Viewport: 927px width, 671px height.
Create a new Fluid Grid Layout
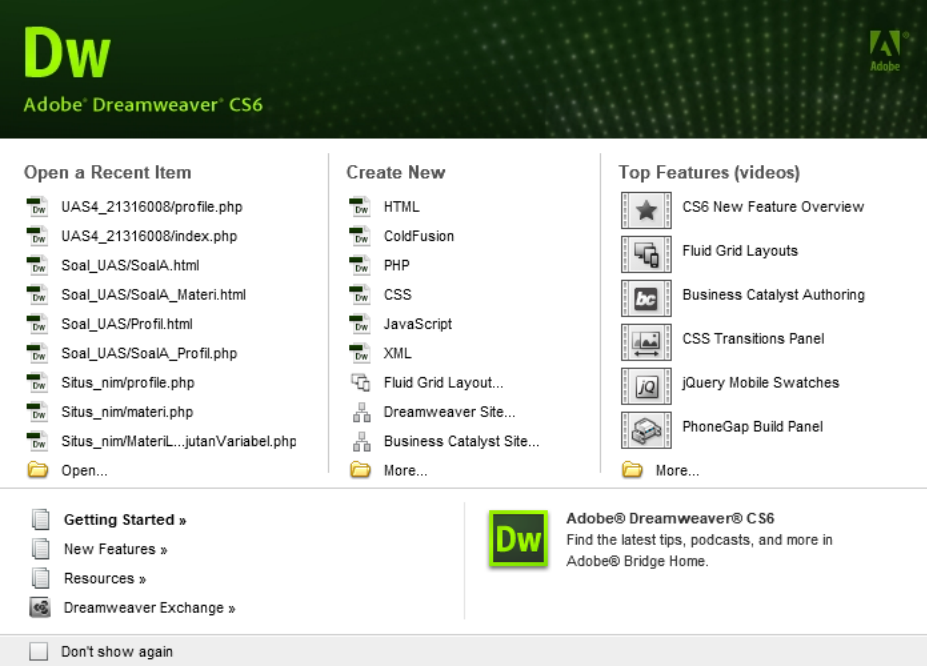click(x=443, y=382)
